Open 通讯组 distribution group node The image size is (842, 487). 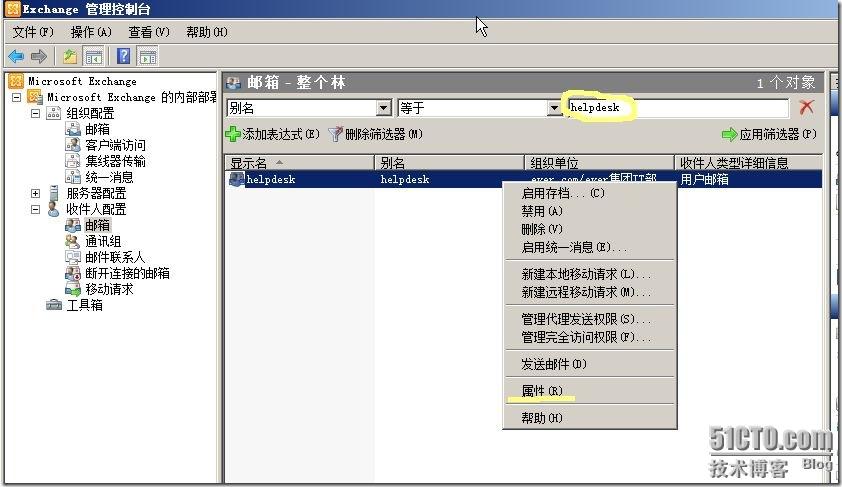(102, 241)
